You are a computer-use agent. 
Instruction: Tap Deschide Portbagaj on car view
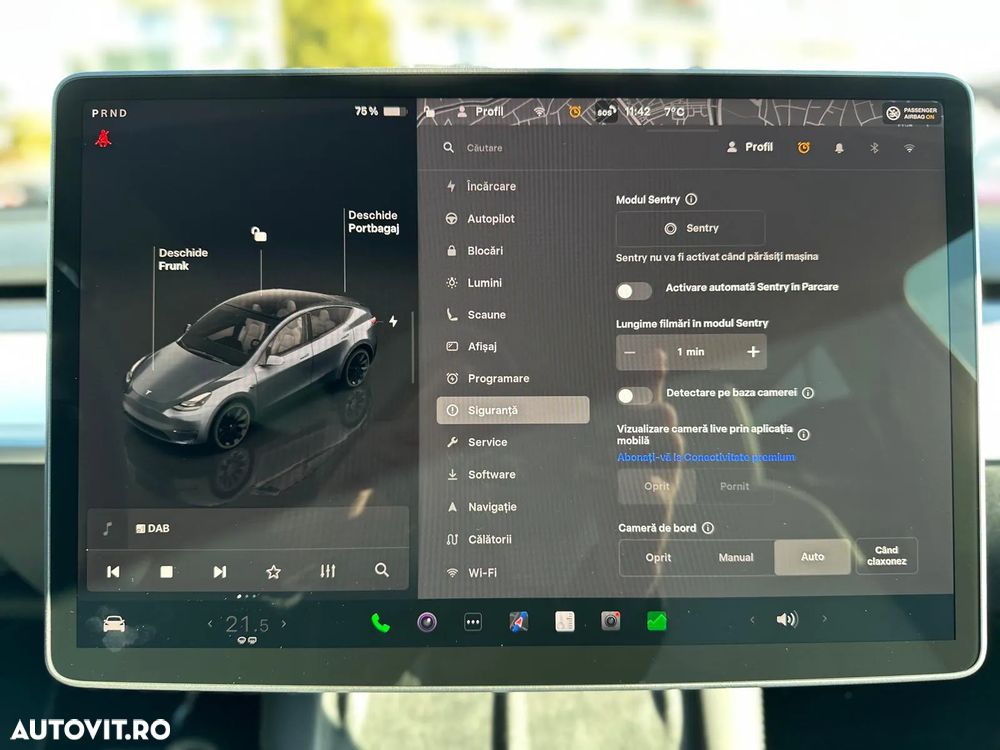[x=373, y=221]
